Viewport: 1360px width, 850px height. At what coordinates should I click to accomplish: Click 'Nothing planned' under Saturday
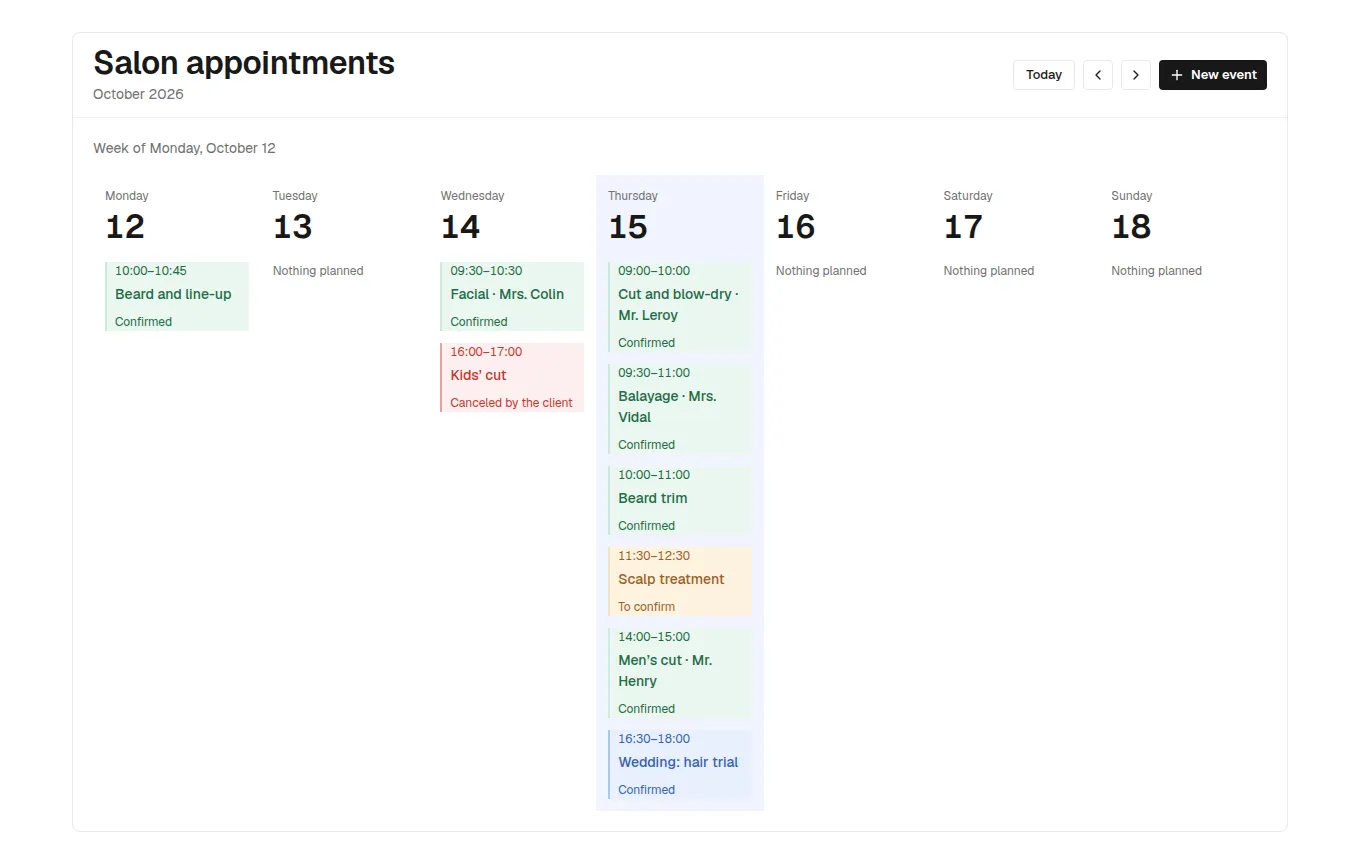pyautogui.click(x=989, y=271)
